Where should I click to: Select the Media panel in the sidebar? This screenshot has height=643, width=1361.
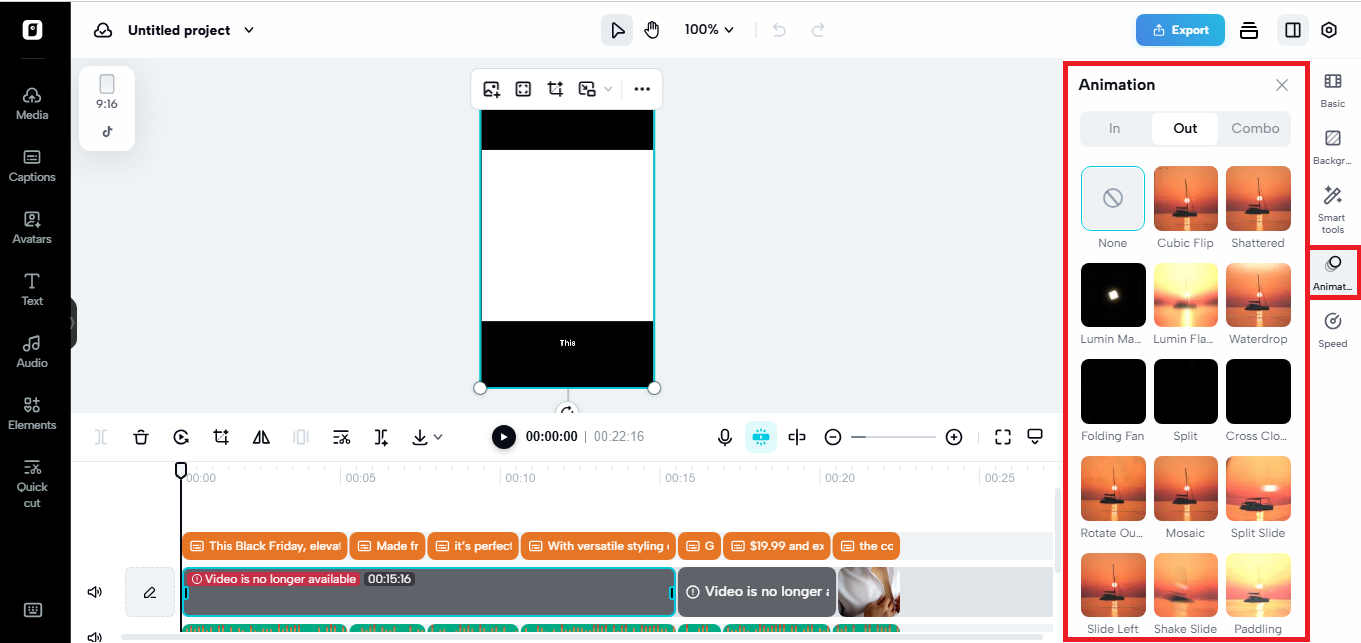coord(31,106)
